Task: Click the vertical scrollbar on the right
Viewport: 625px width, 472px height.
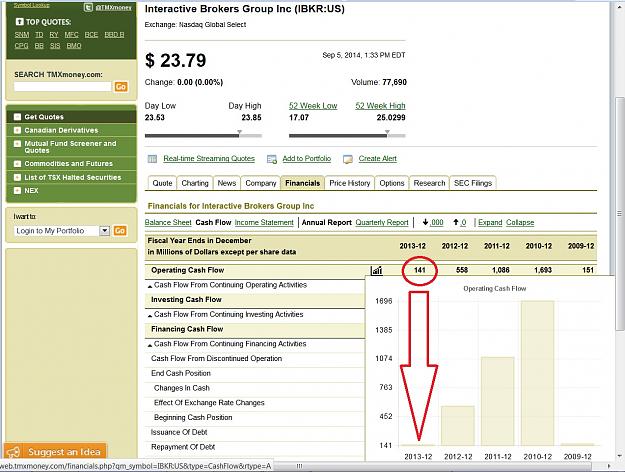Action: pos(619,213)
